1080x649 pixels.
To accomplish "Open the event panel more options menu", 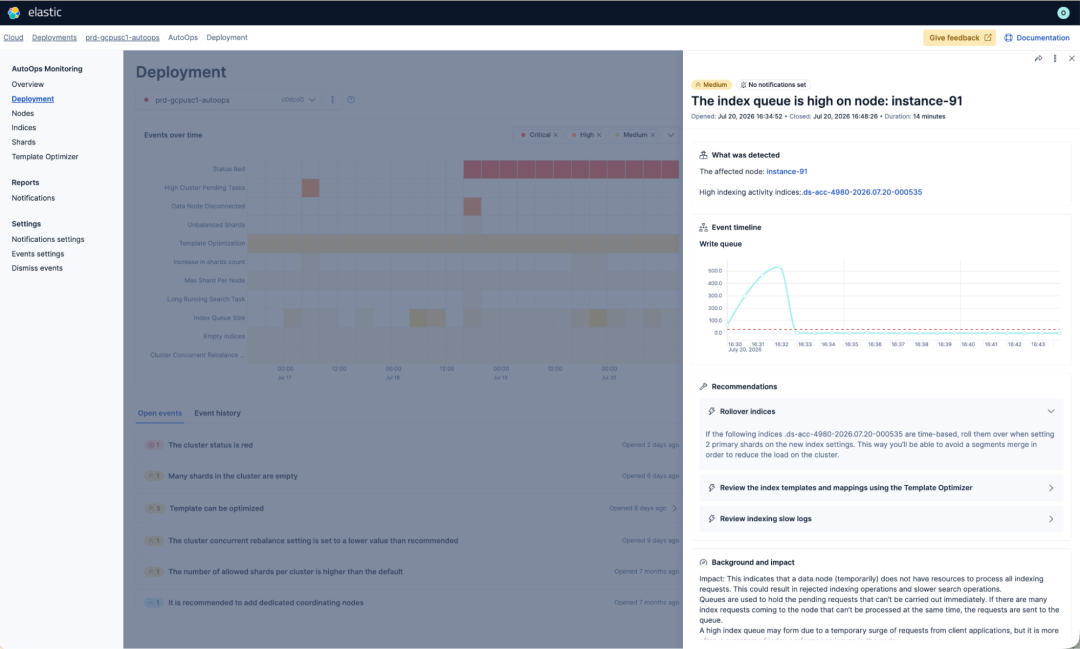I will tap(1055, 59).
